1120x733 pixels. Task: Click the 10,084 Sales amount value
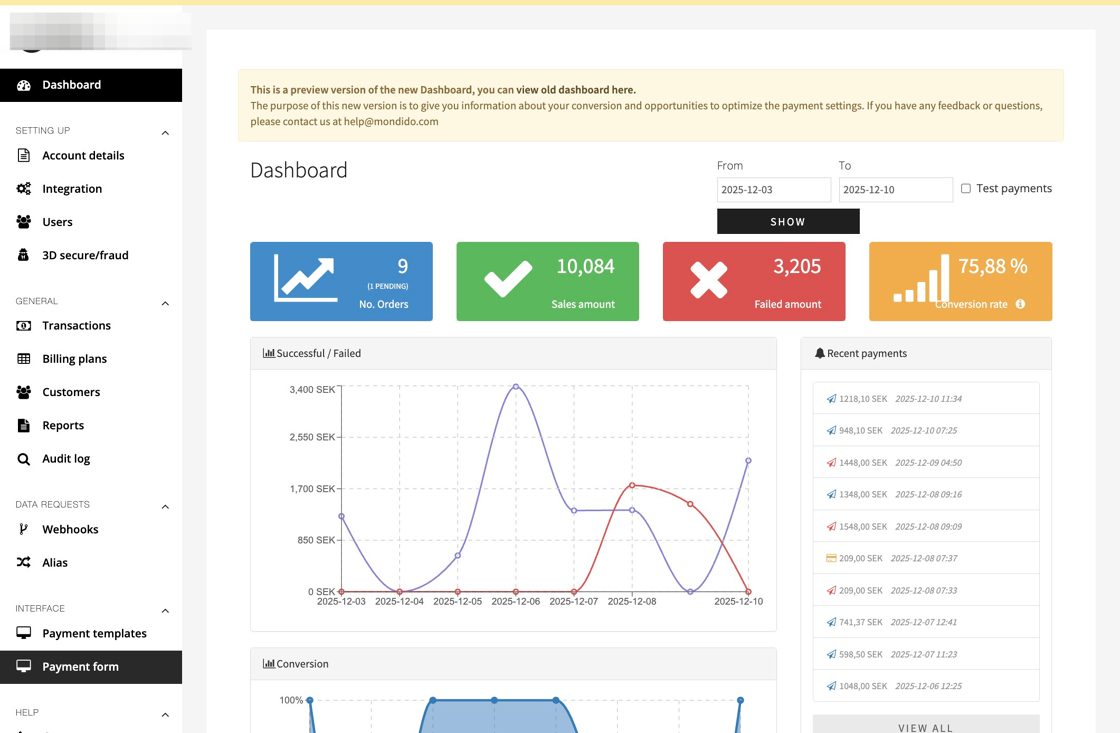click(585, 266)
